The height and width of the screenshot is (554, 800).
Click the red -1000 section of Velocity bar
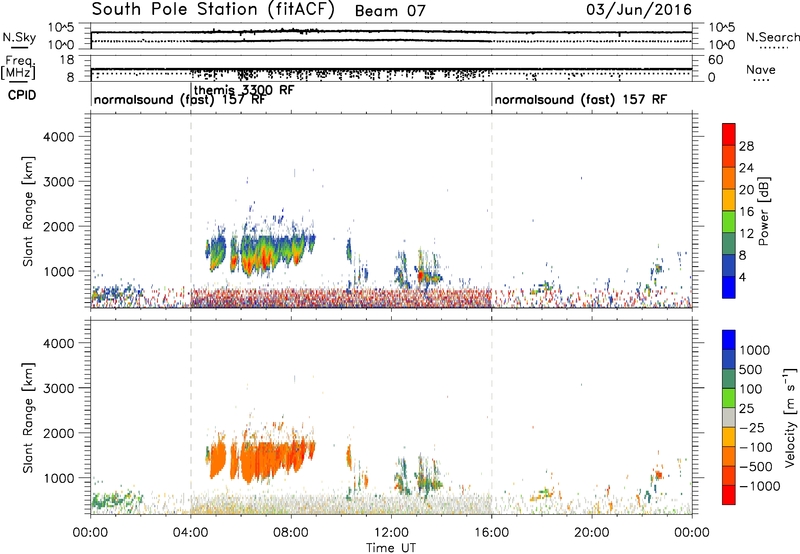(x=729, y=495)
